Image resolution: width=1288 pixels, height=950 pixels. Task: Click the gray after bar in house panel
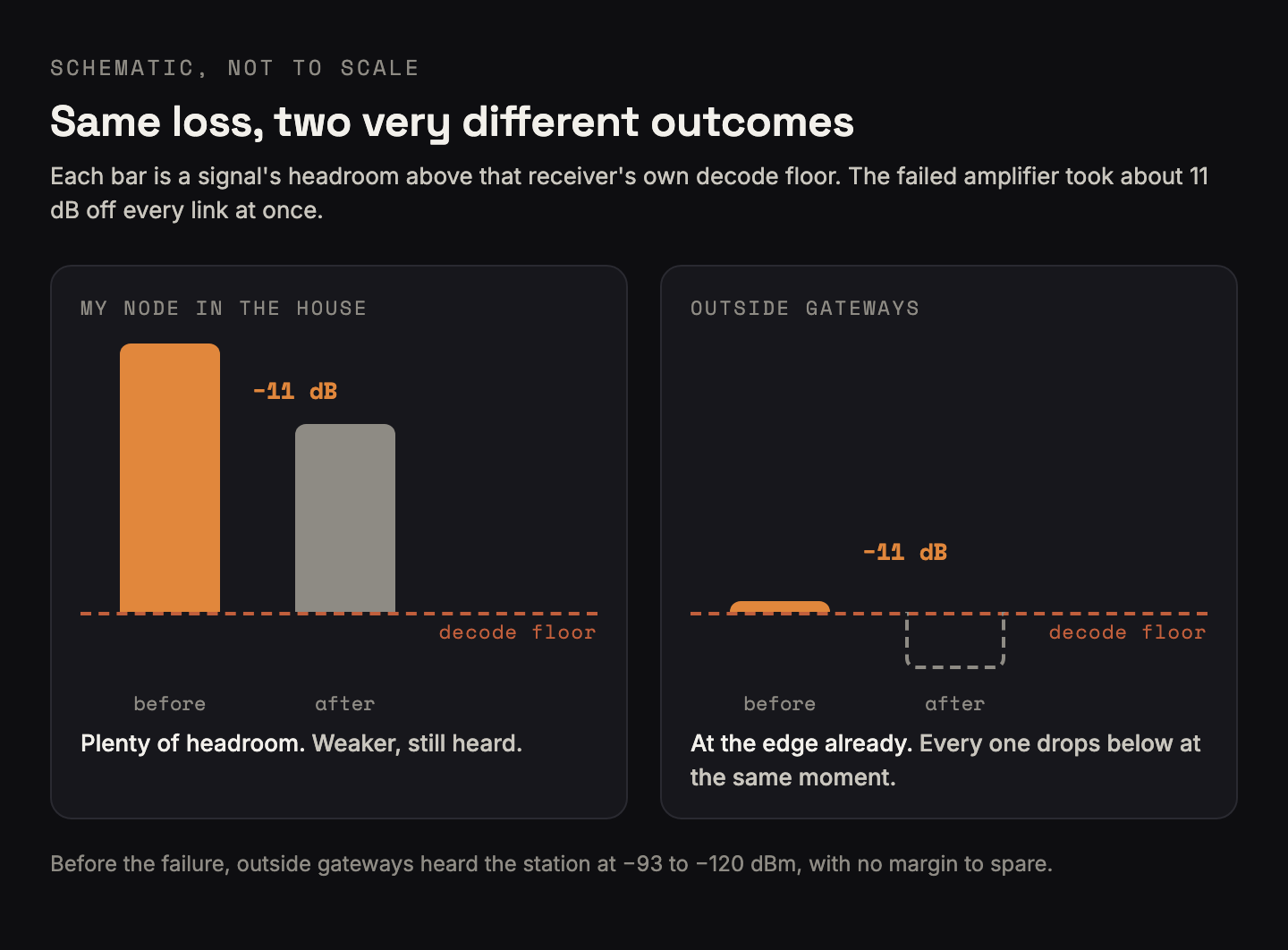click(345, 519)
